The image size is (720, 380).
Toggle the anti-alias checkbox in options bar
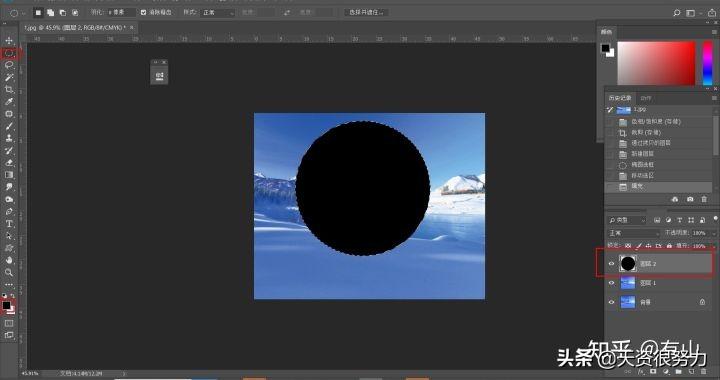tap(143, 12)
